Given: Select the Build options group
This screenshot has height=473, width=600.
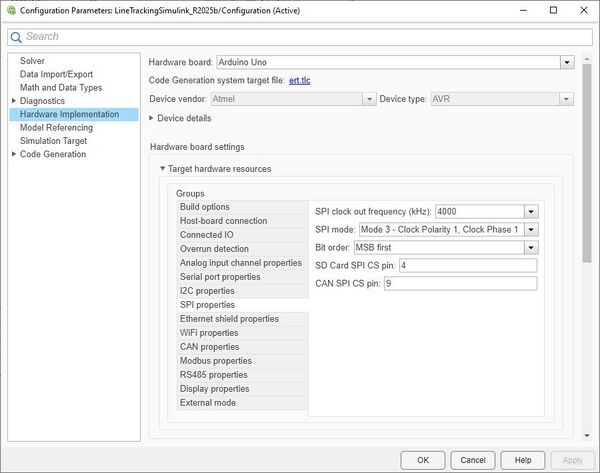Looking at the screenshot, I should (x=204, y=207).
